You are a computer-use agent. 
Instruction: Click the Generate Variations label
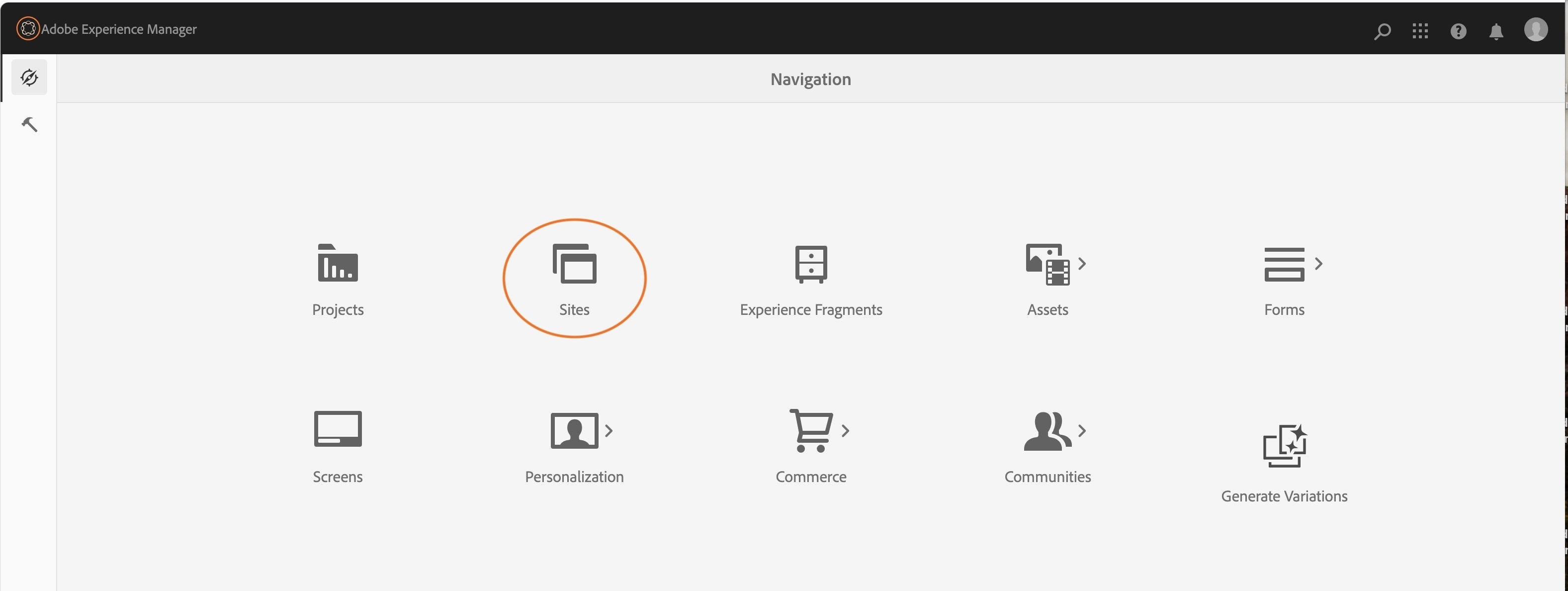tap(1284, 496)
